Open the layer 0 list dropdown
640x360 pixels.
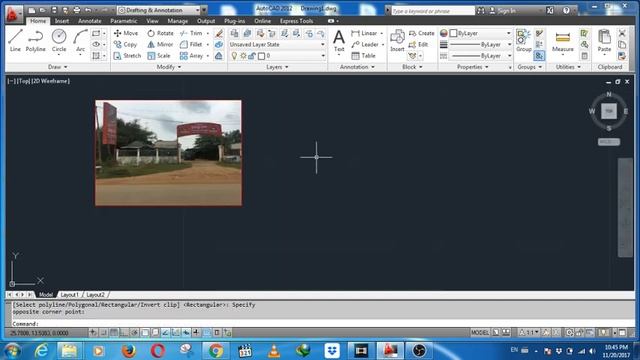click(x=277, y=56)
